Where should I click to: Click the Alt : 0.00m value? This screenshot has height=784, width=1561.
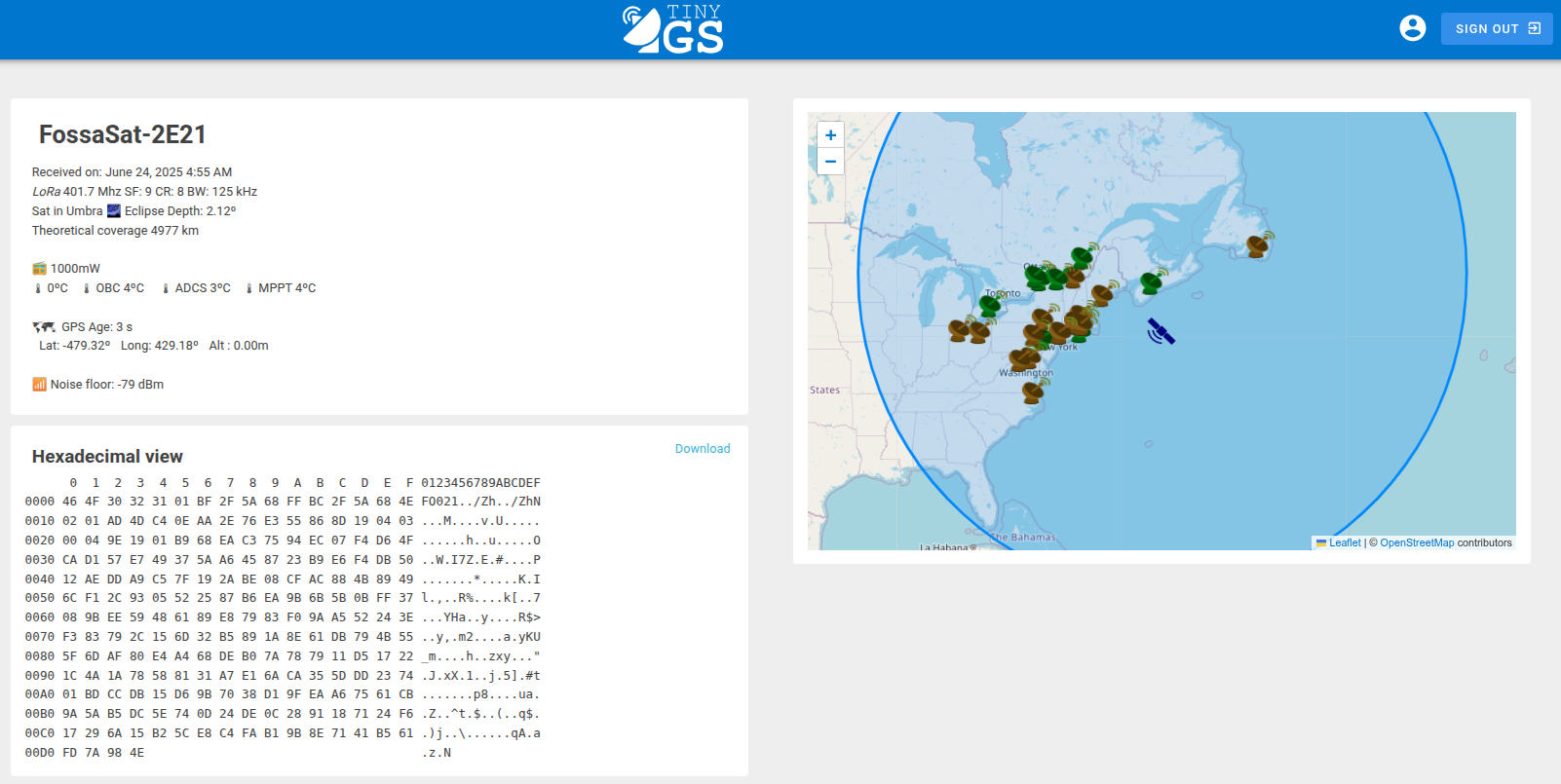point(239,346)
